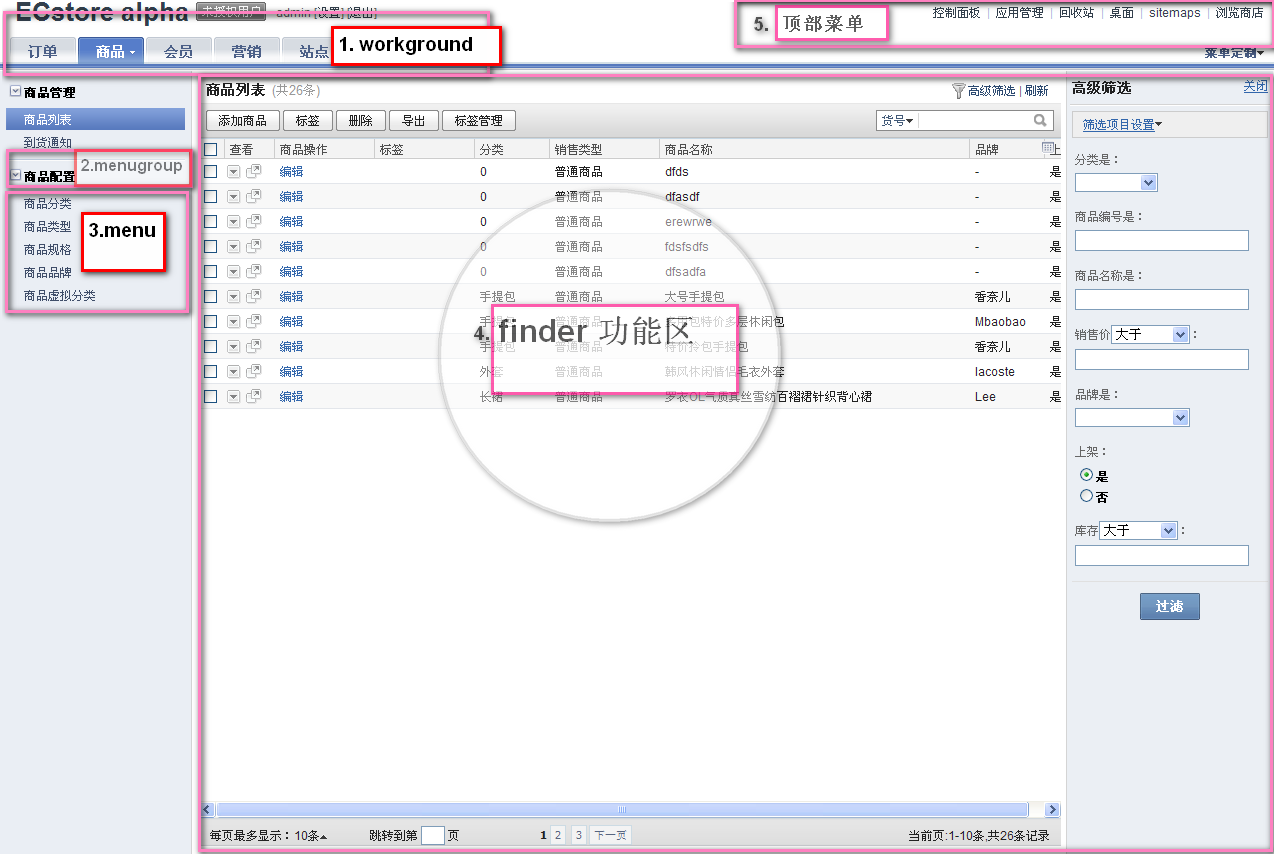The width and height of the screenshot is (1274, 854).
Task: Expand detail arrow for the Lee brand row
Action: (x=233, y=397)
